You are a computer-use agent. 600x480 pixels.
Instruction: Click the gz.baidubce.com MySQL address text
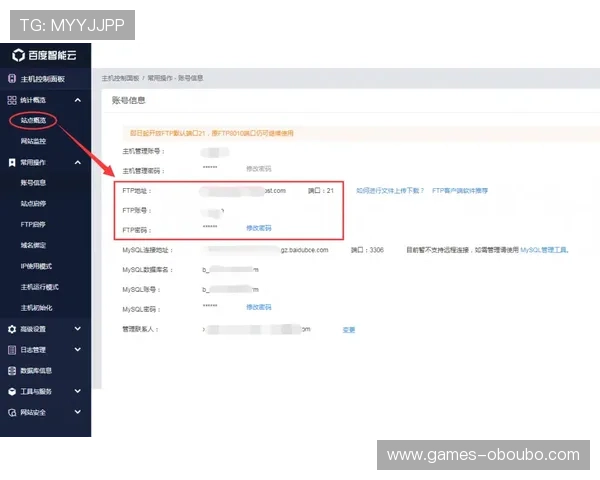(x=305, y=250)
